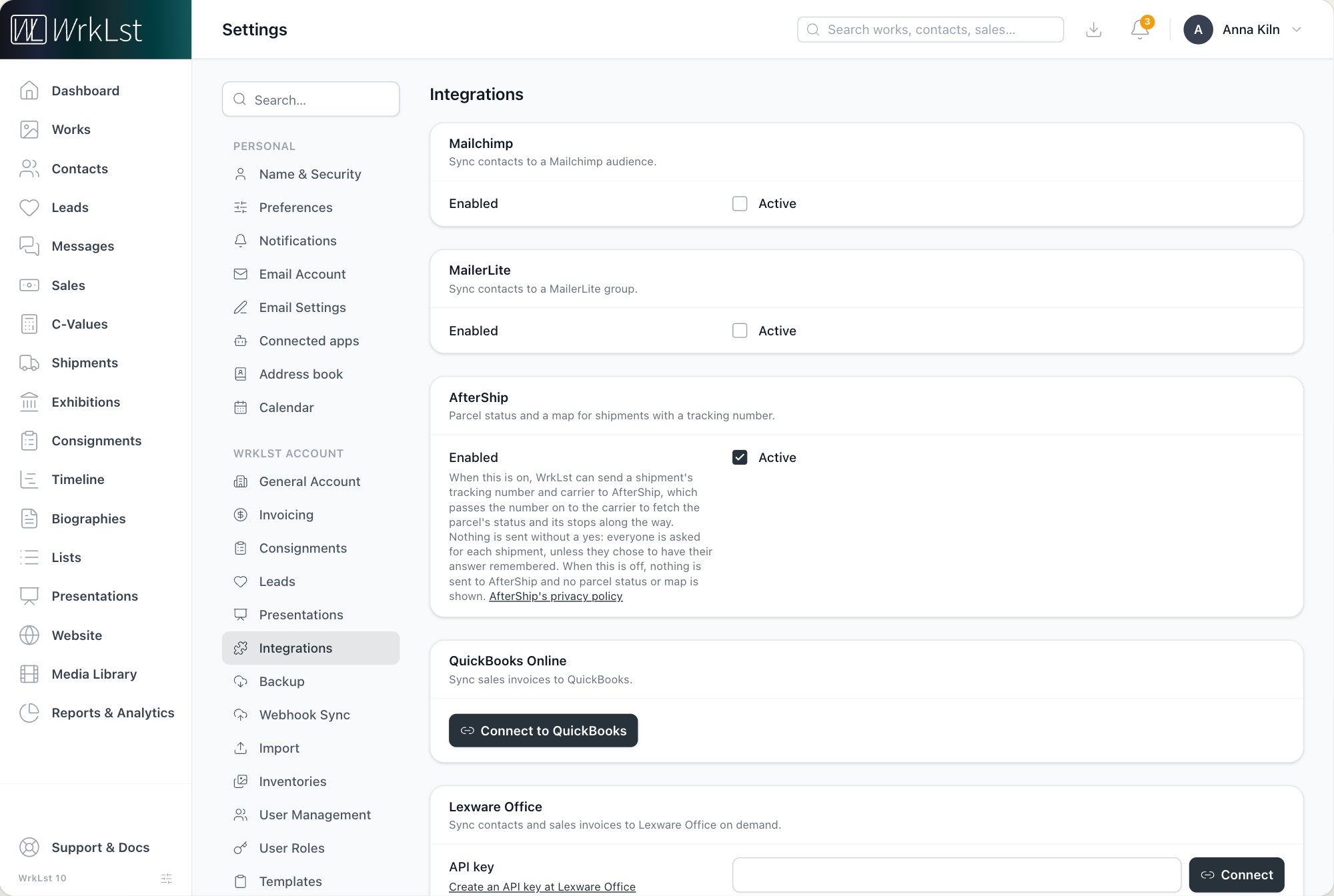Click the Support & Docs lifebuoy icon
The height and width of the screenshot is (896, 1334).
pos(29,847)
